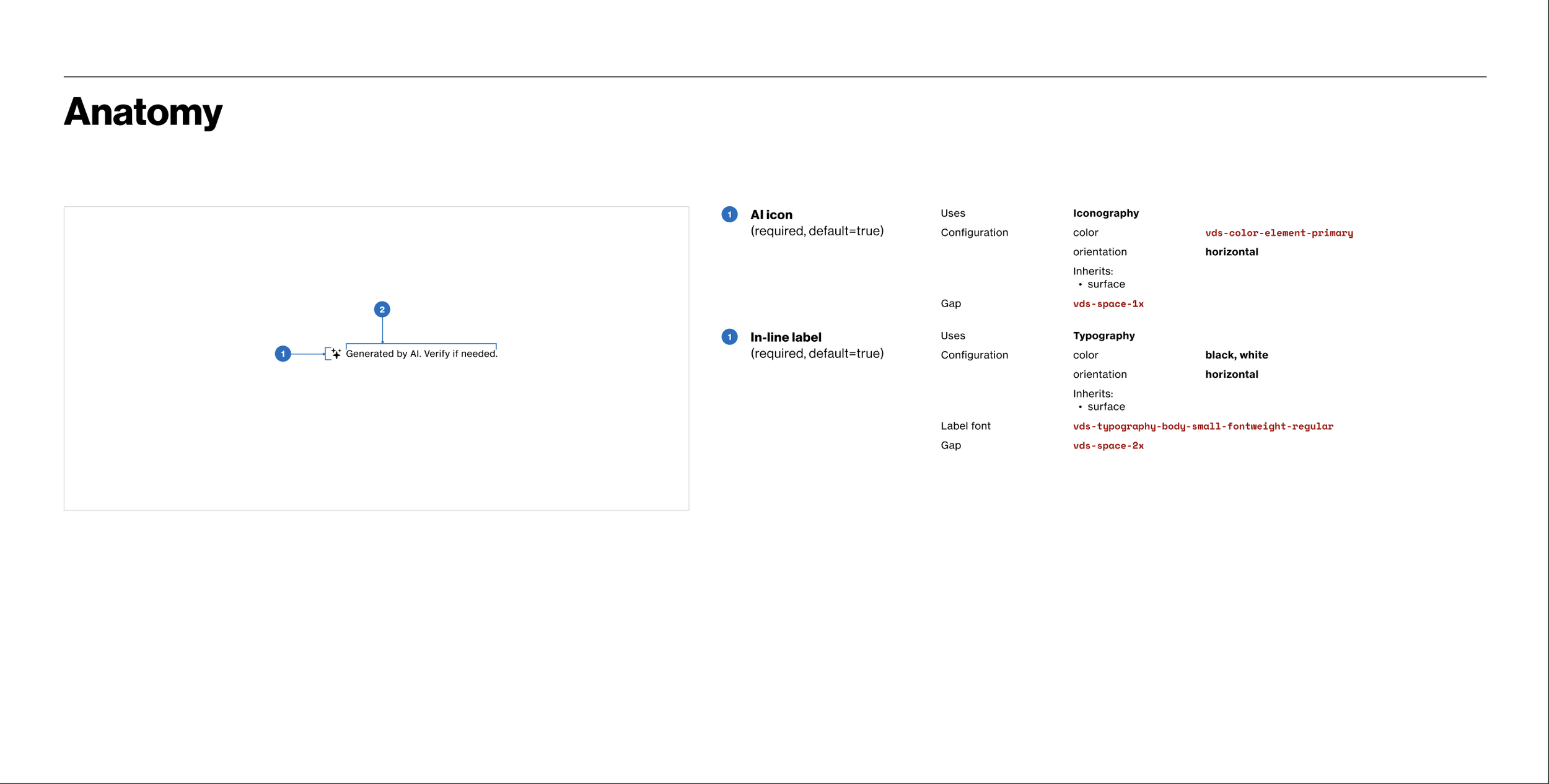Click the vds-space-2x gap token
The width and height of the screenshot is (1549, 784).
click(x=1108, y=446)
